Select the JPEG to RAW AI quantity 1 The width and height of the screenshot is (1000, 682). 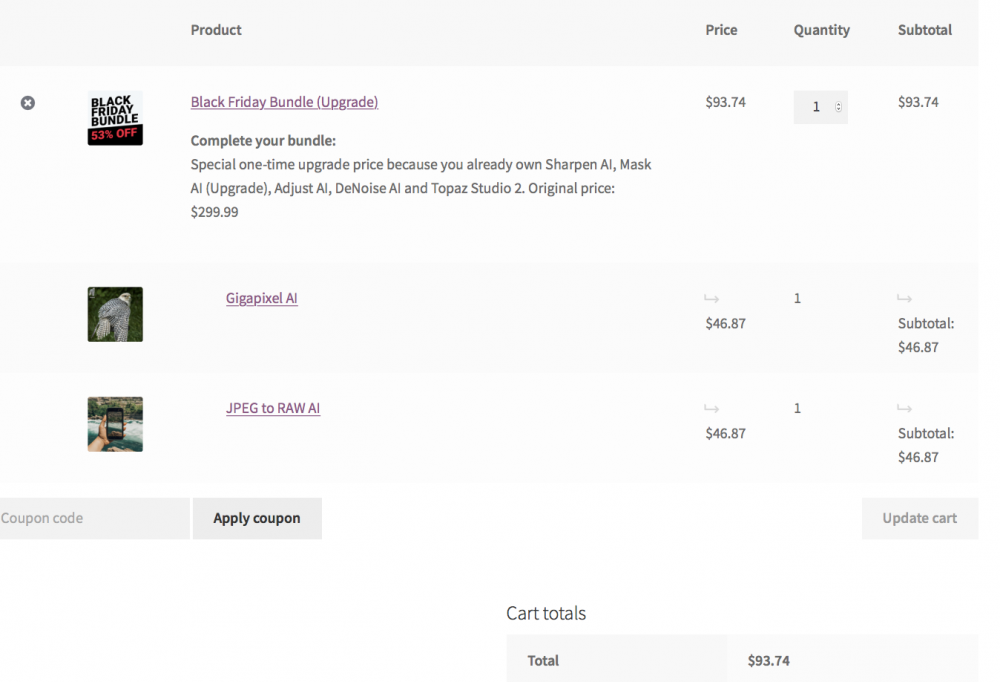[x=797, y=408]
